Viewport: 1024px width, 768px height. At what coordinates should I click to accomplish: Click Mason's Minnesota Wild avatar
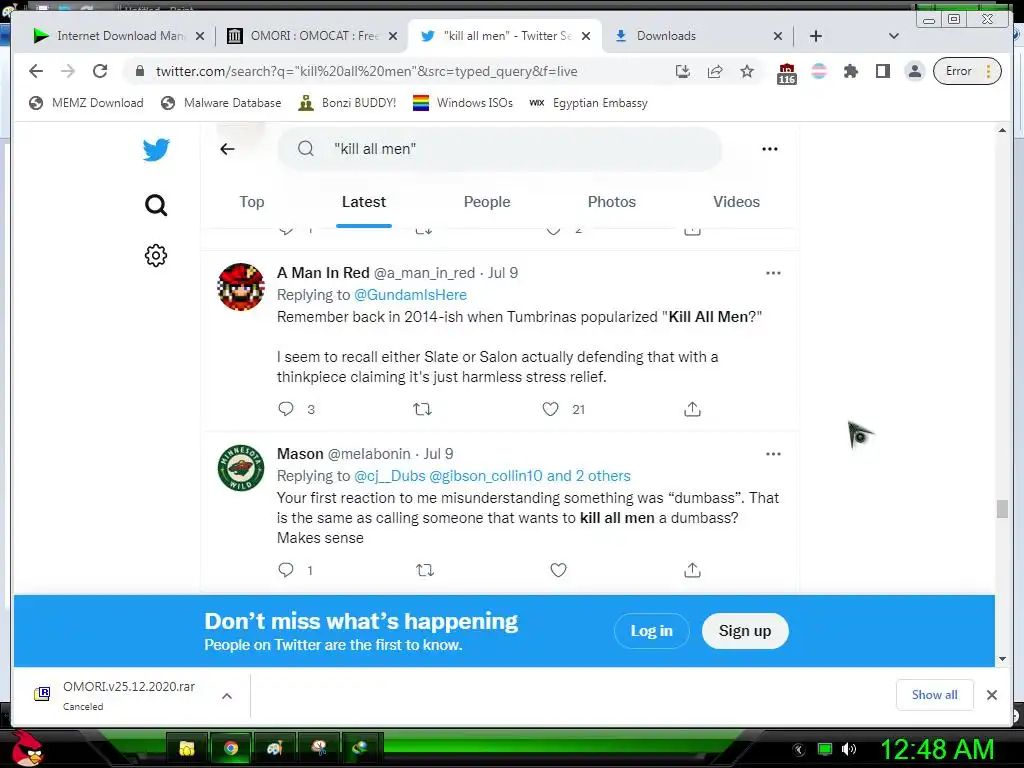tap(241, 468)
